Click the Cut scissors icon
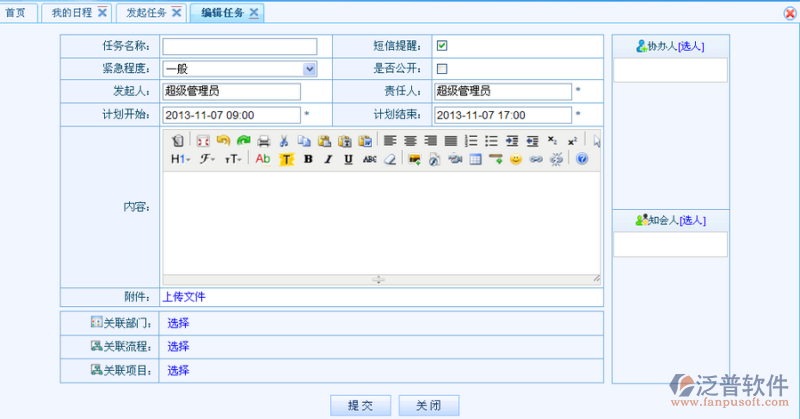This screenshot has width=800, height=419. click(x=284, y=140)
